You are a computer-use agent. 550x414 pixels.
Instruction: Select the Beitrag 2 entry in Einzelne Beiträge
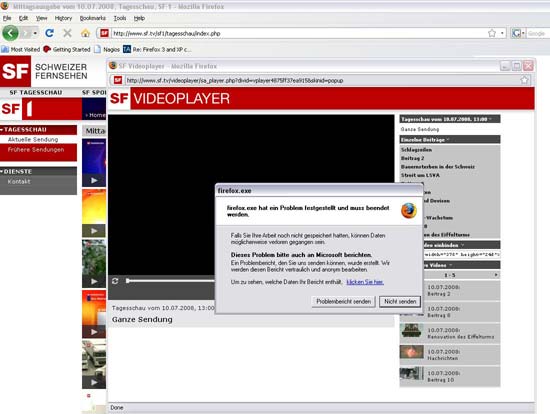point(412,158)
